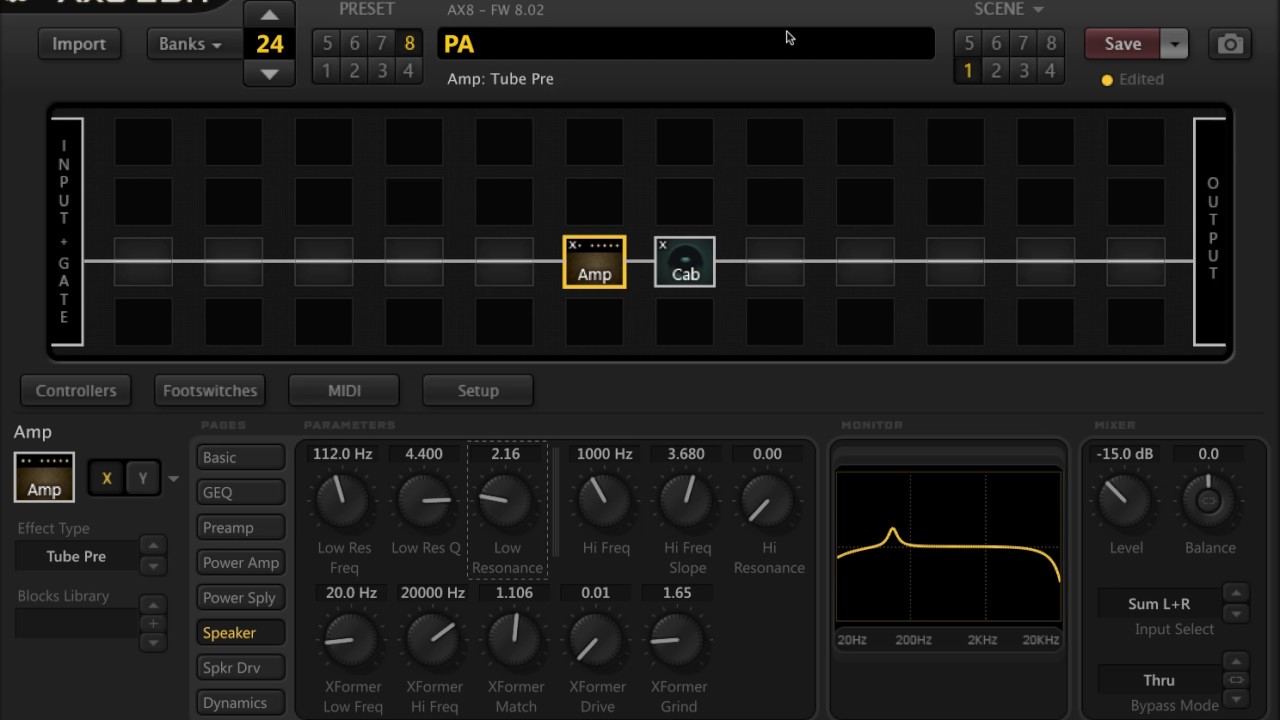
Task: Click the XFormer Drive knob
Action: click(596, 640)
